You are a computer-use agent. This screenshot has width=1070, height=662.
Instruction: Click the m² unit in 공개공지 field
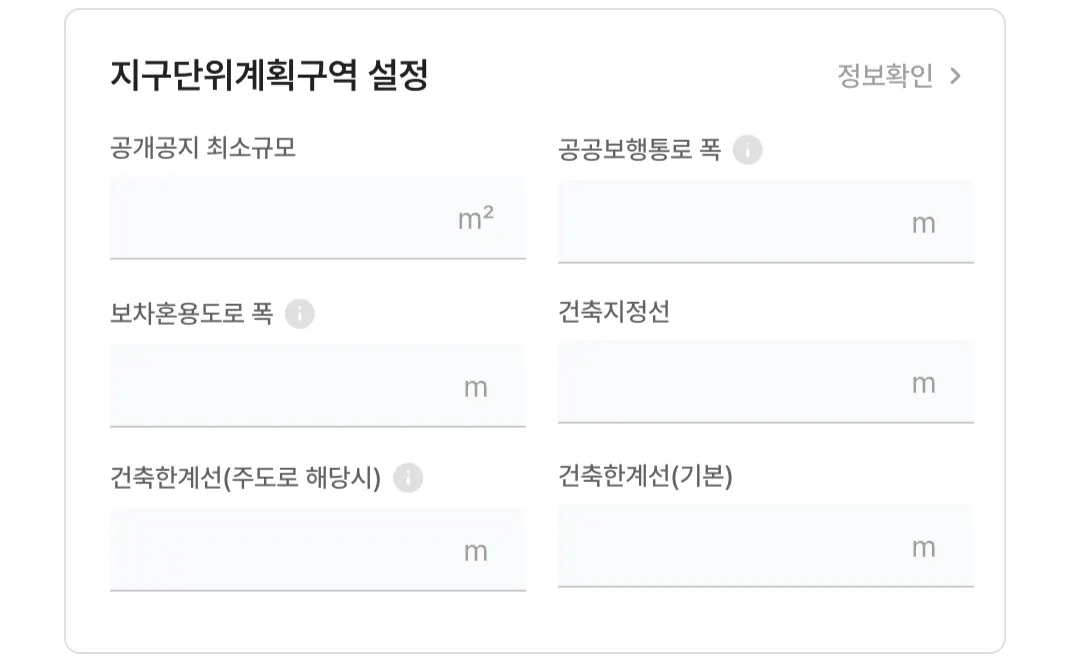pyautogui.click(x=476, y=218)
